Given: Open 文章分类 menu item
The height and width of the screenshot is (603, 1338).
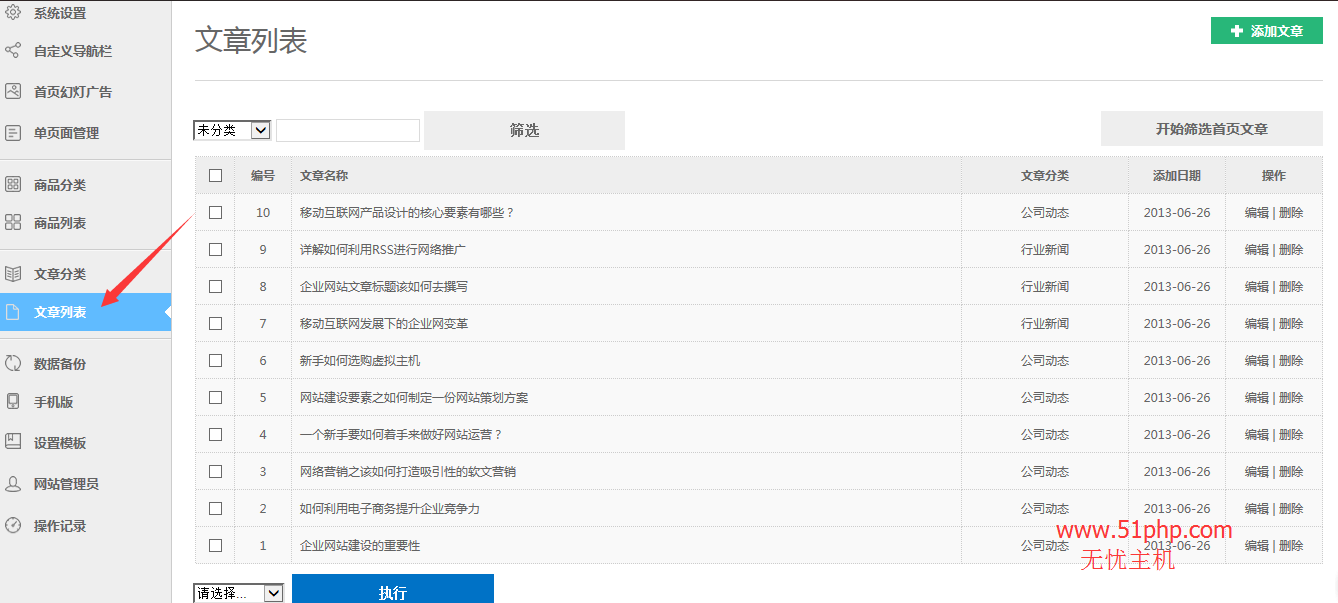Looking at the screenshot, I should pyautogui.click(x=60, y=274).
